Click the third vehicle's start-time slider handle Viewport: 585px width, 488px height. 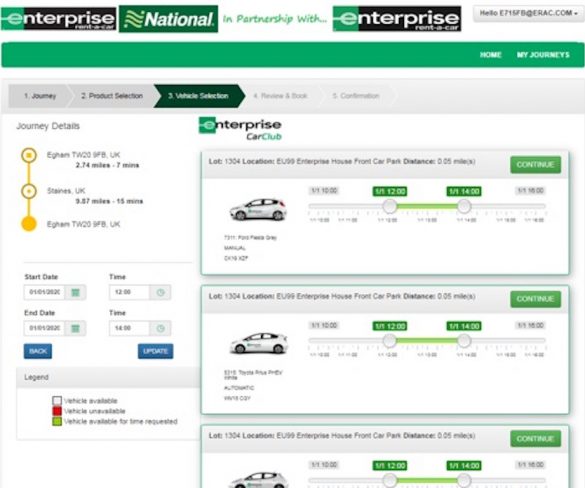coord(390,480)
